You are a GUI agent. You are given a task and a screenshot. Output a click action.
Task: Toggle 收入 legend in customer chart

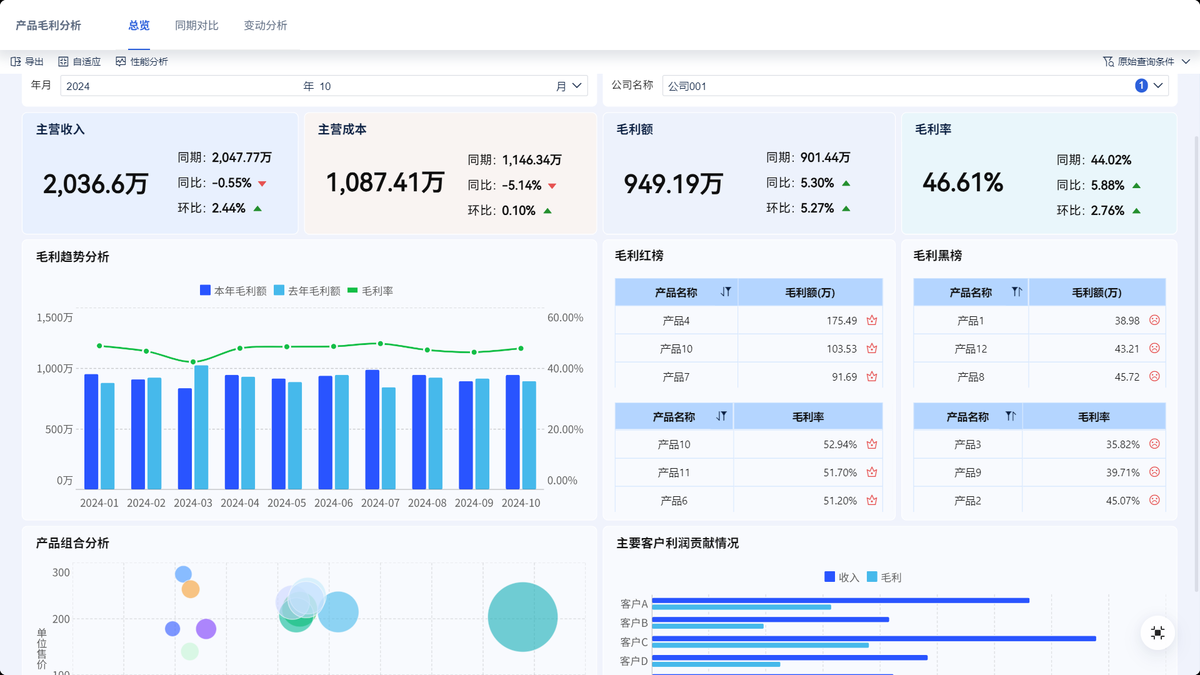(842, 577)
